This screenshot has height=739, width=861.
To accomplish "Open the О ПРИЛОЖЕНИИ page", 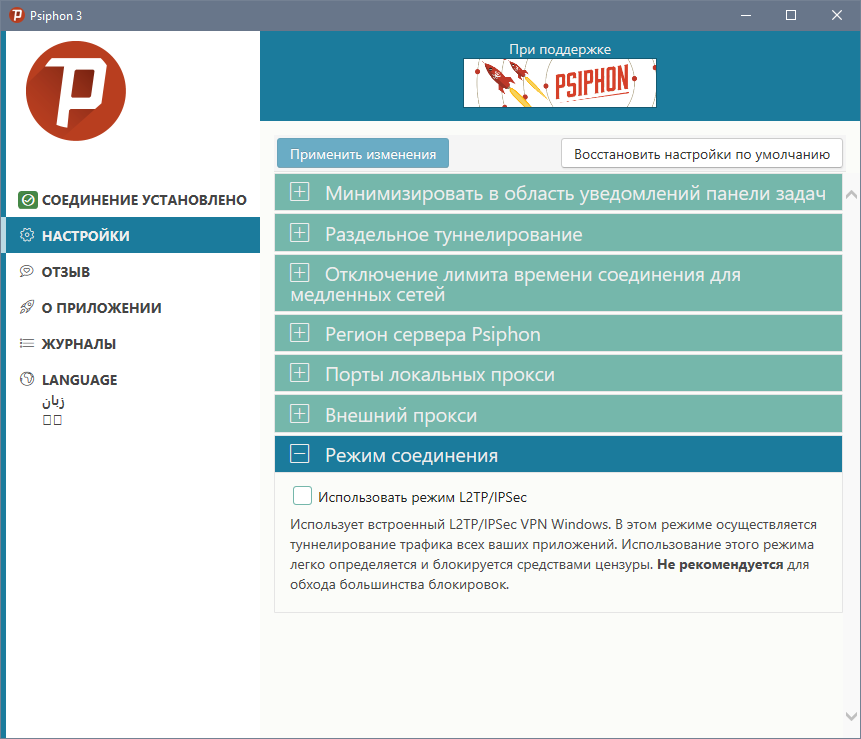I will [132, 307].
